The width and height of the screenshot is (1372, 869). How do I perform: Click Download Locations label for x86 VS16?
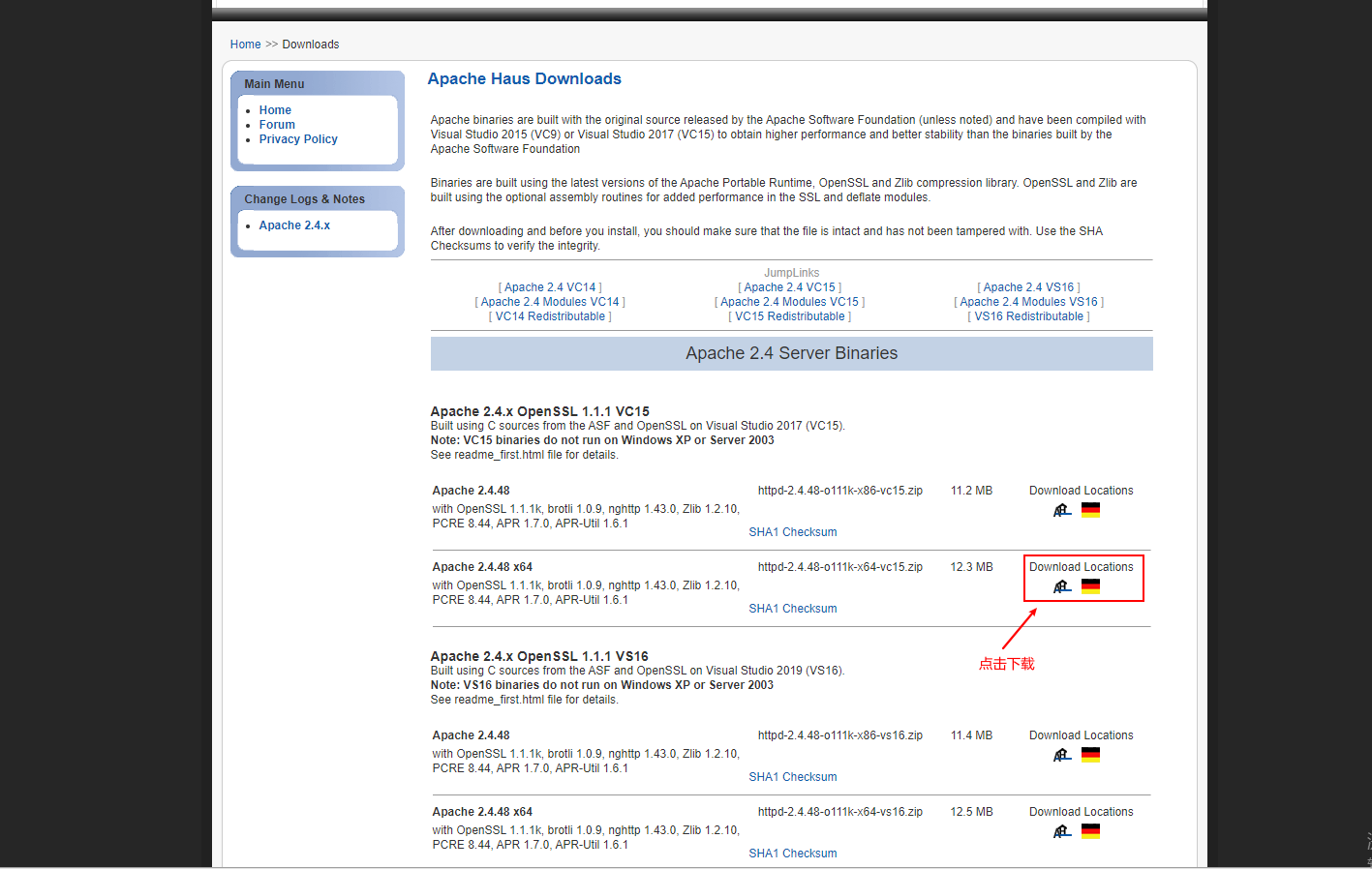click(x=1082, y=735)
